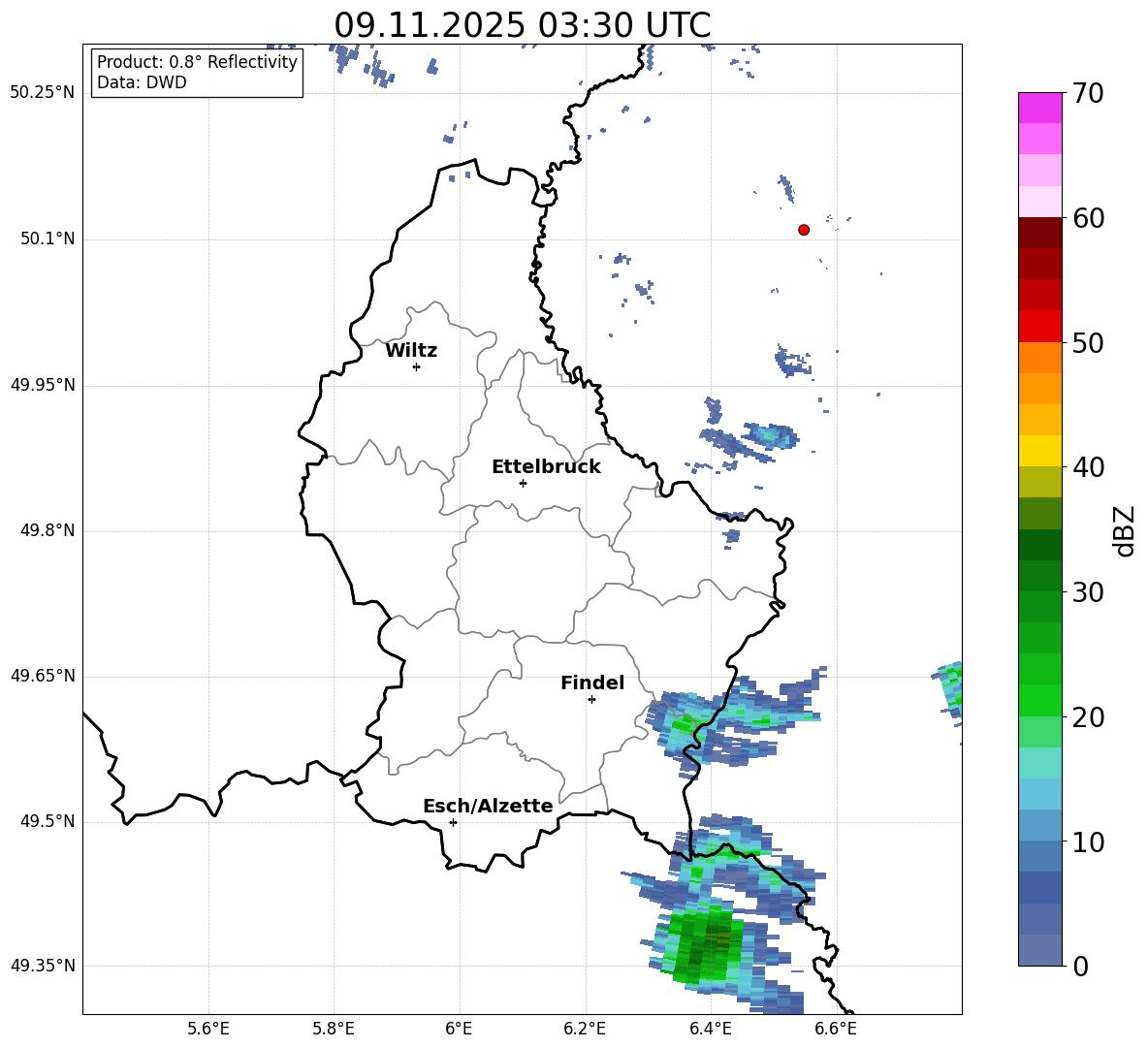1148x1048 pixels.
Task: Click the Esch/Alzette station cross marker
Action: 453,822
